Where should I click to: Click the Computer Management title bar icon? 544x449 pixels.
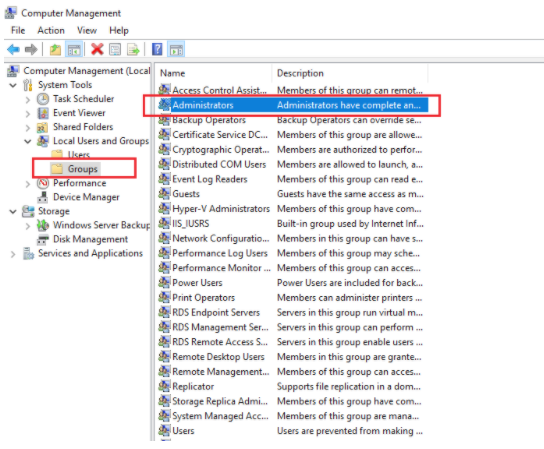coord(10,13)
